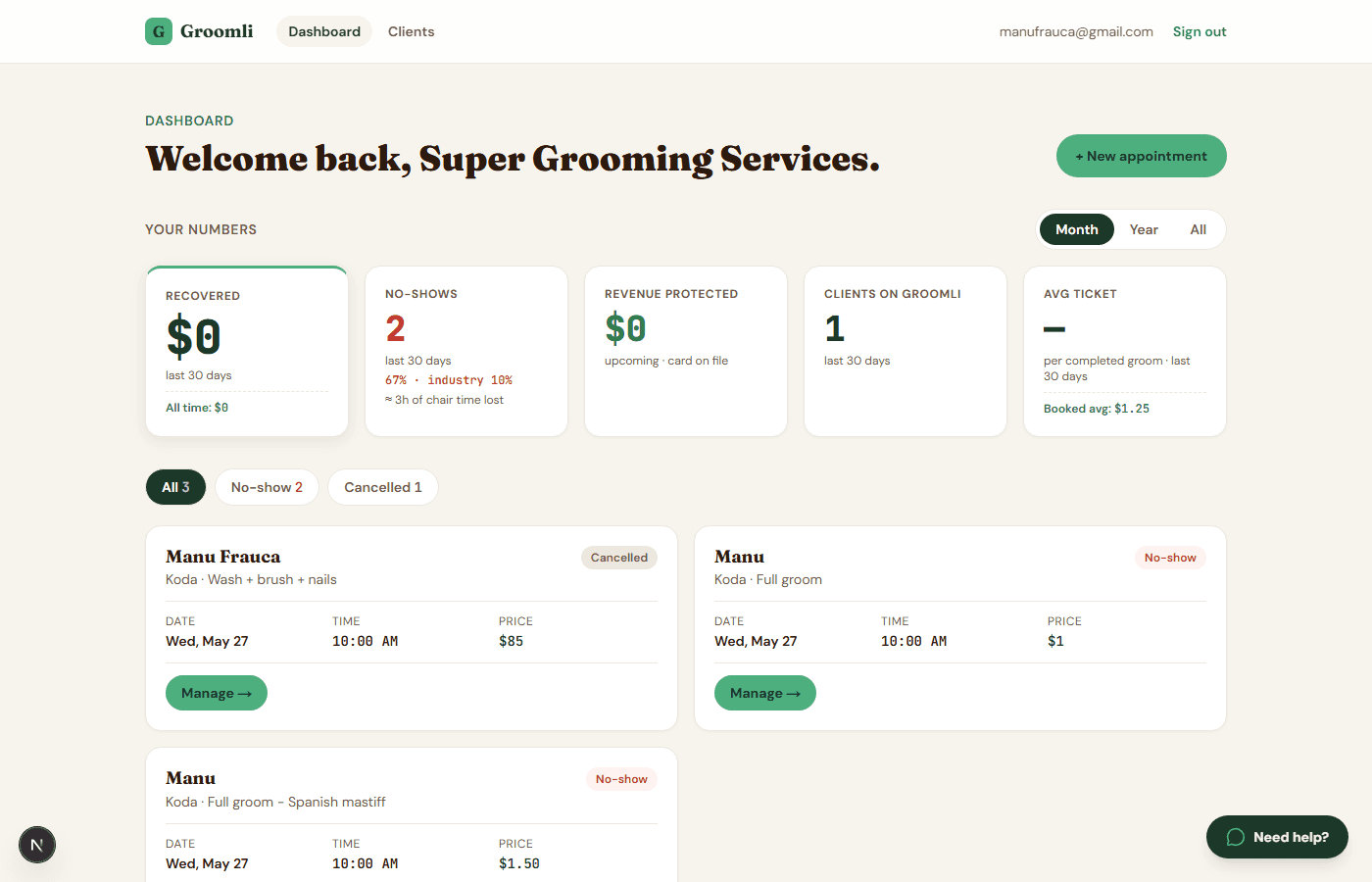Click 'Koda · Full groom – Spanish mastiff' text
Screen dimensions: 1372x882
pos(275,802)
